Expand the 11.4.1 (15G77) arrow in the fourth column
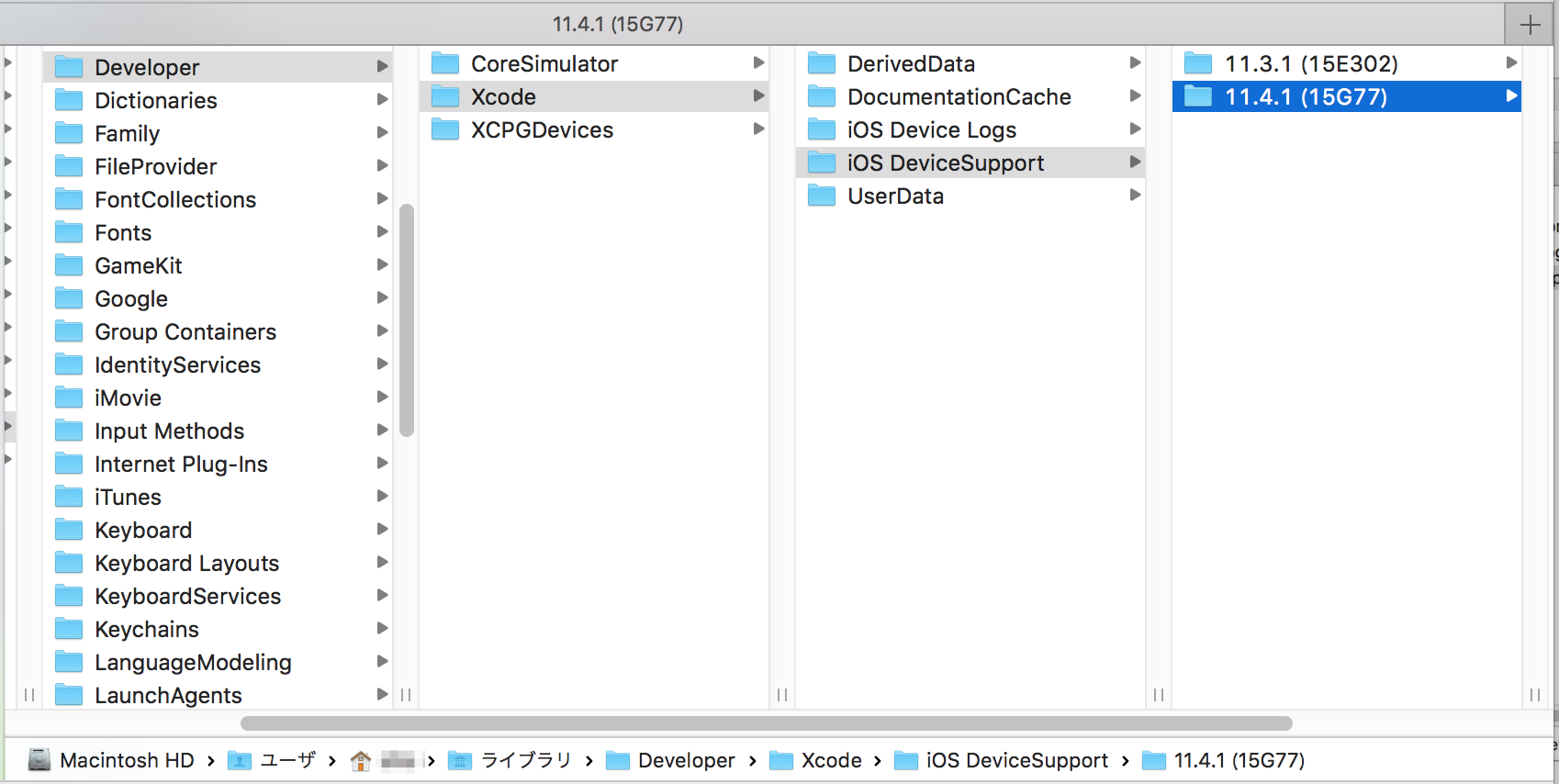Viewport: 1559px width, 784px height. click(1512, 95)
